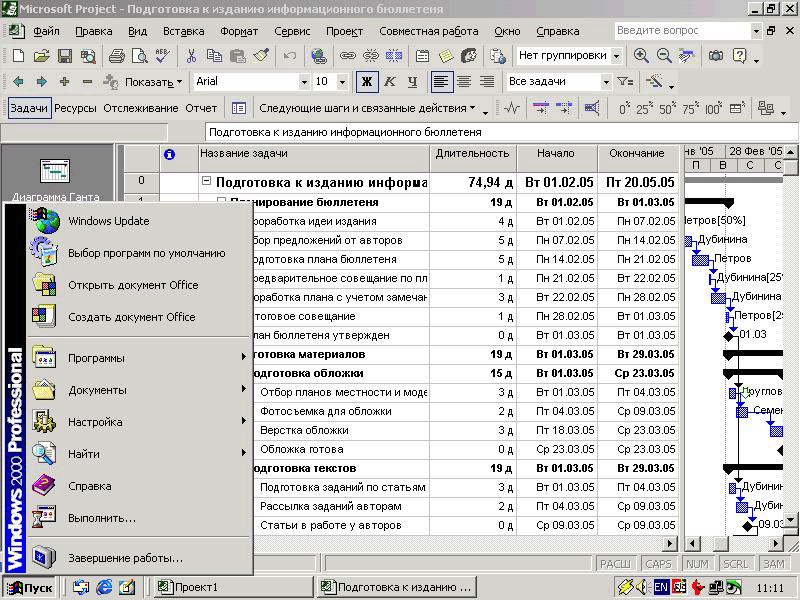Click the Open file icon
This screenshot has height=600, width=800.
41,56
